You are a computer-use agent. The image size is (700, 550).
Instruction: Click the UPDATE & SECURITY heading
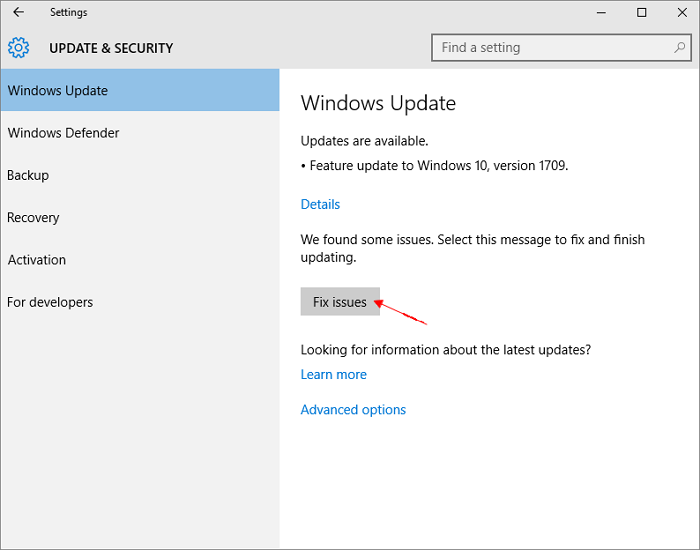[111, 48]
